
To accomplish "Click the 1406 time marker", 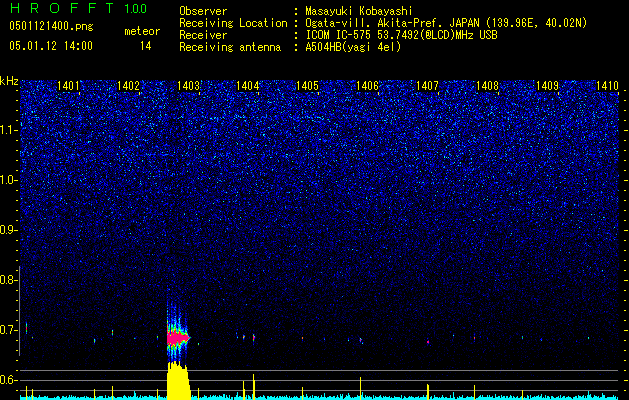I will (x=367, y=86).
